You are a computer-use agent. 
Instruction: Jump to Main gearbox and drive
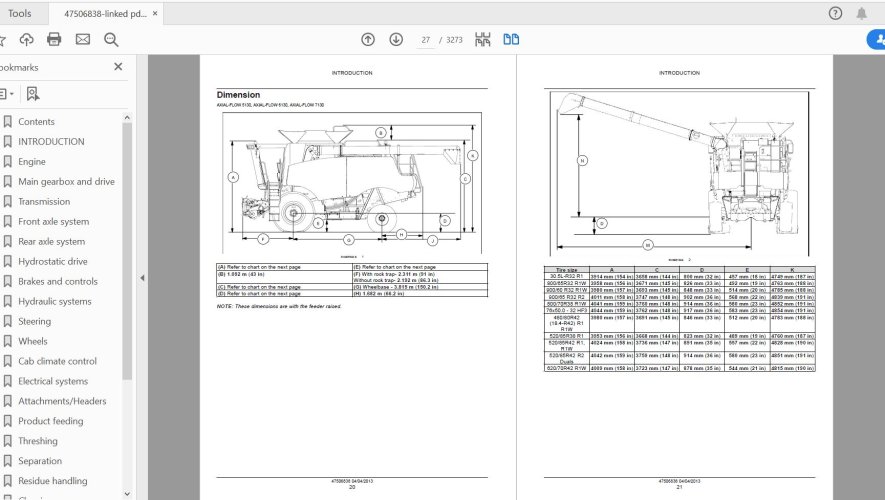coord(67,182)
